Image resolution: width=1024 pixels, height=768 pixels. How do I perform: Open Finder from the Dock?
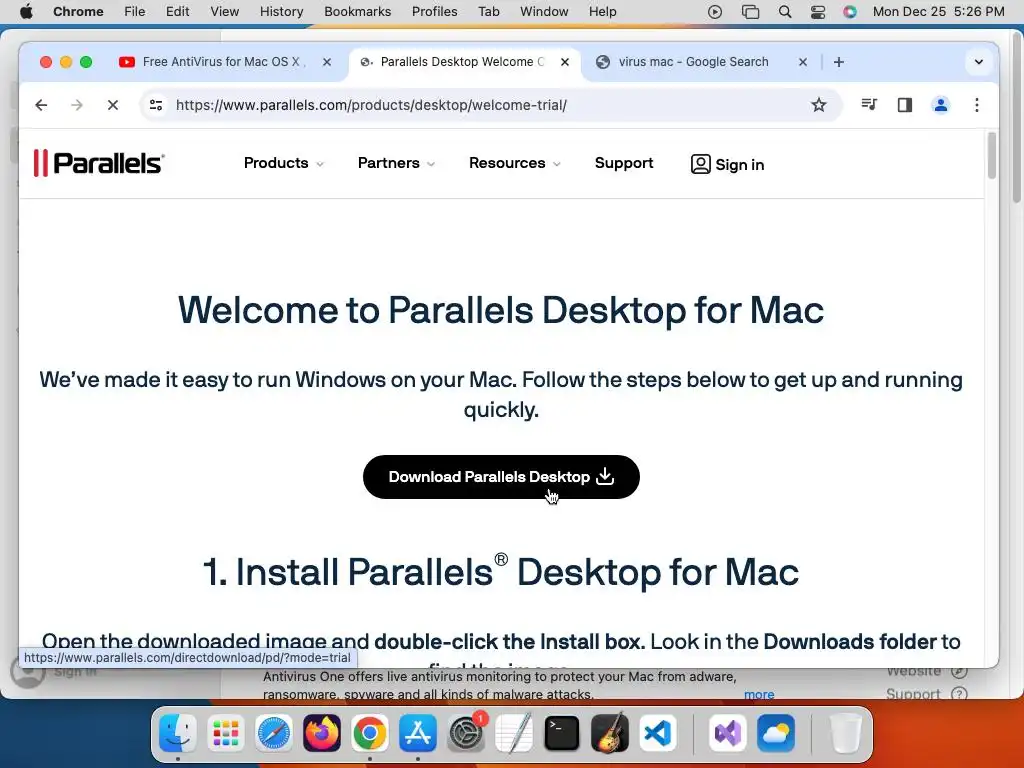(x=178, y=733)
